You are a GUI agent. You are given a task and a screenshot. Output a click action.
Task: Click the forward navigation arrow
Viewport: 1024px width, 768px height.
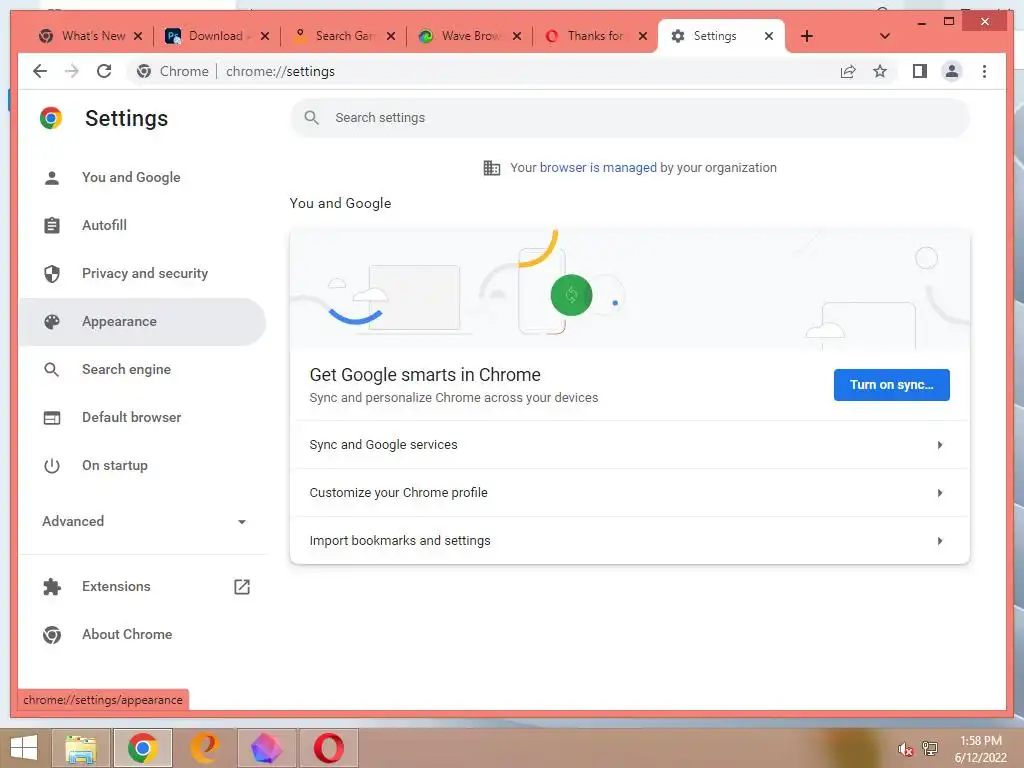coord(72,71)
